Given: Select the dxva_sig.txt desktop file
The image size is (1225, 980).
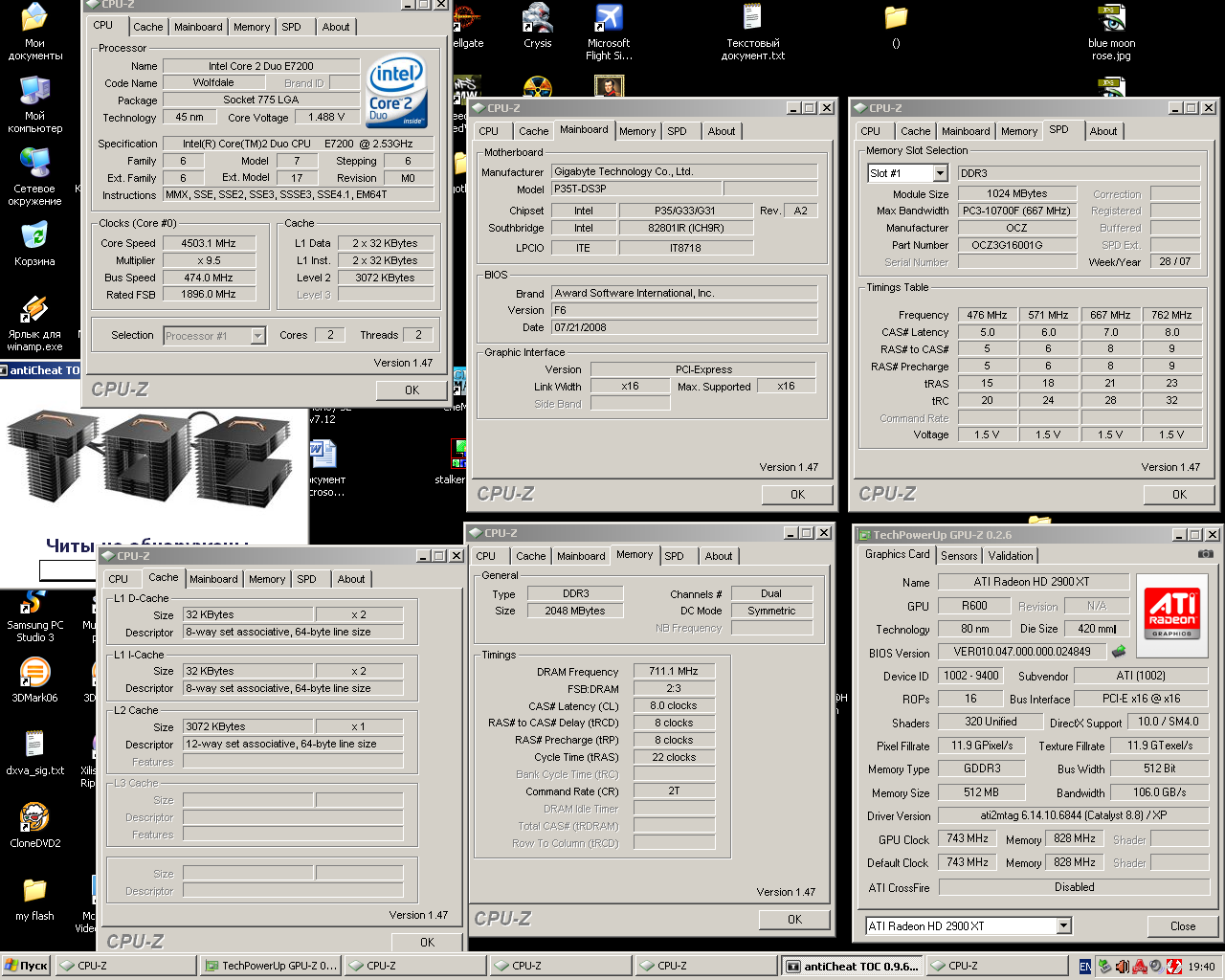Looking at the screenshot, I should pos(34,753).
